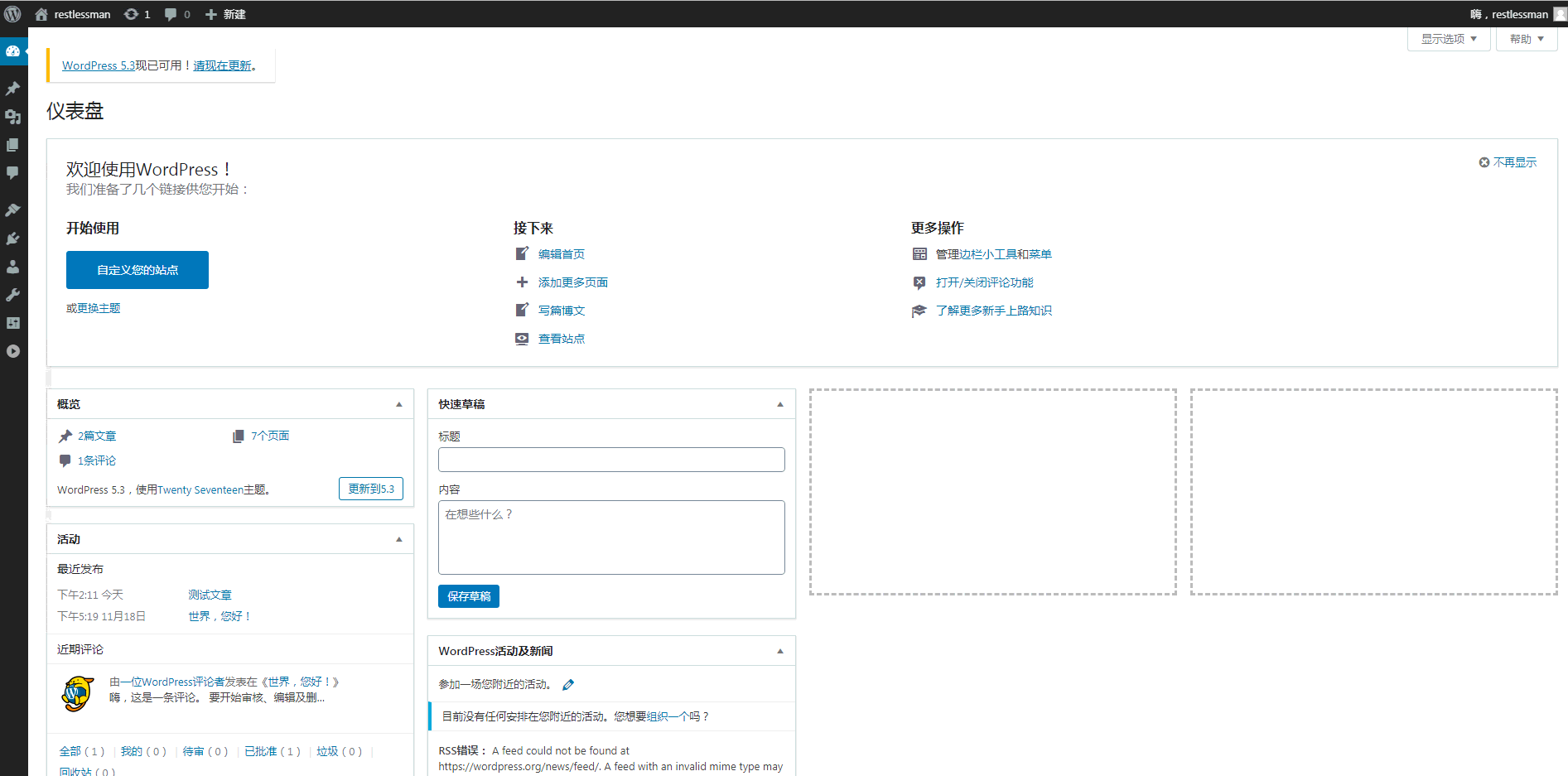
Task: Click the 一位WordPress评论者 author link
Action: point(178,682)
